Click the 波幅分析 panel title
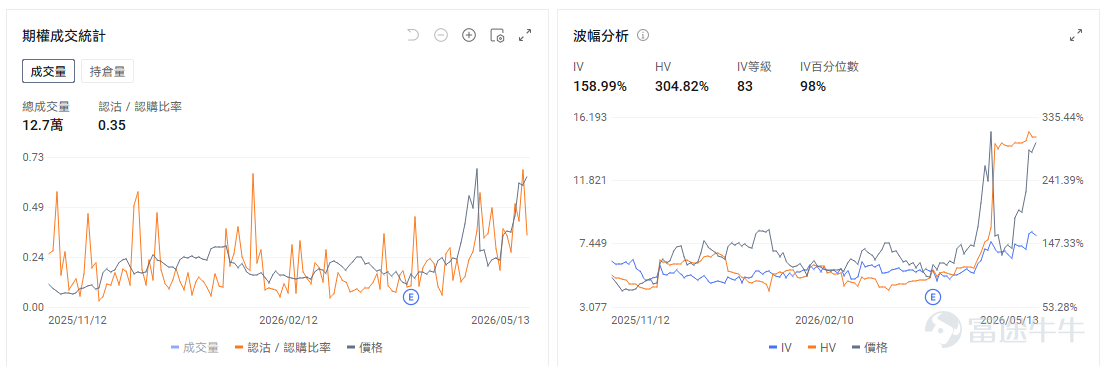The image size is (1105, 366). [600, 35]
